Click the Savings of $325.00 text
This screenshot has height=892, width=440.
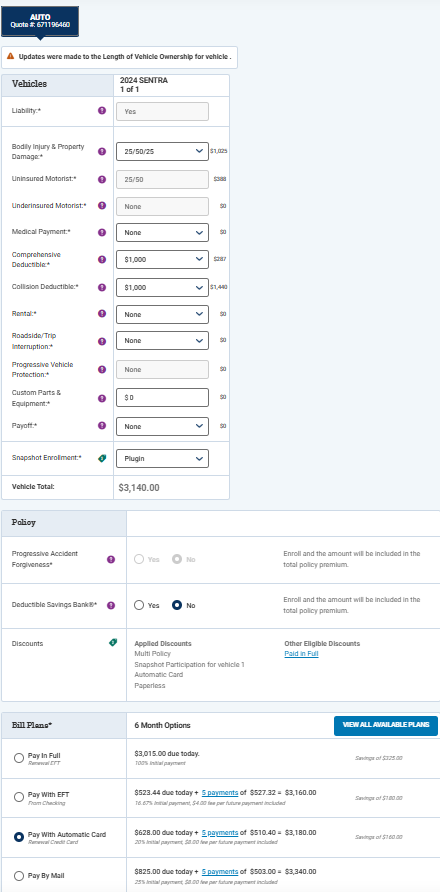pyautogui.click(x=379, y=758)
